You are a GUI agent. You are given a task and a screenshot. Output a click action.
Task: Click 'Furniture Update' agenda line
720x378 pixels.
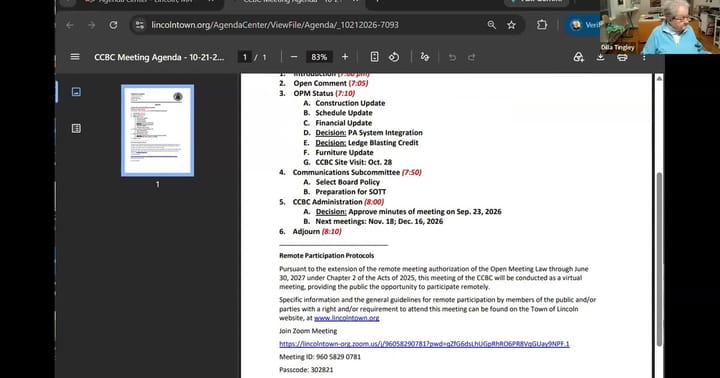click(x=344, y=152)
